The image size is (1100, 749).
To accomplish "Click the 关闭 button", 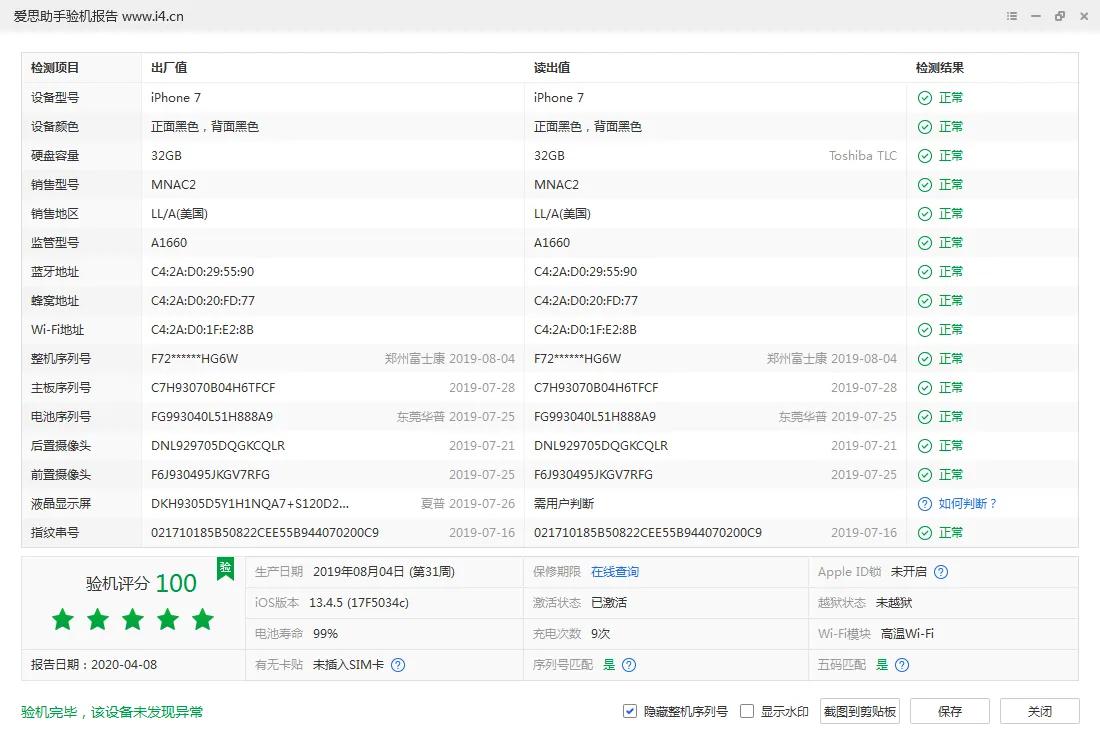I will tap(1039, 711).
